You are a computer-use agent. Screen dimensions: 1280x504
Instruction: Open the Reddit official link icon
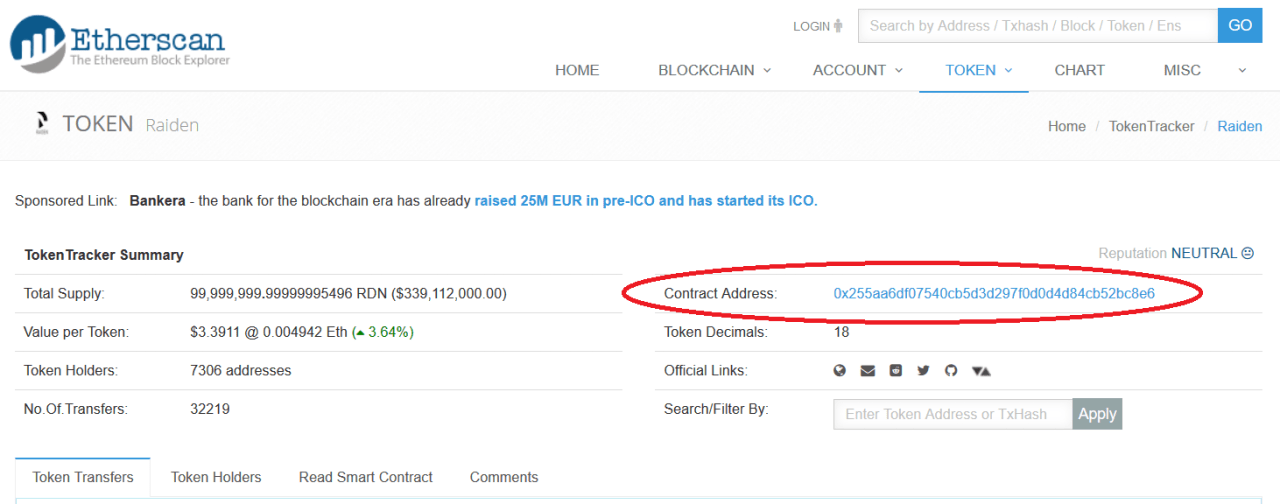tap(896, 370)
